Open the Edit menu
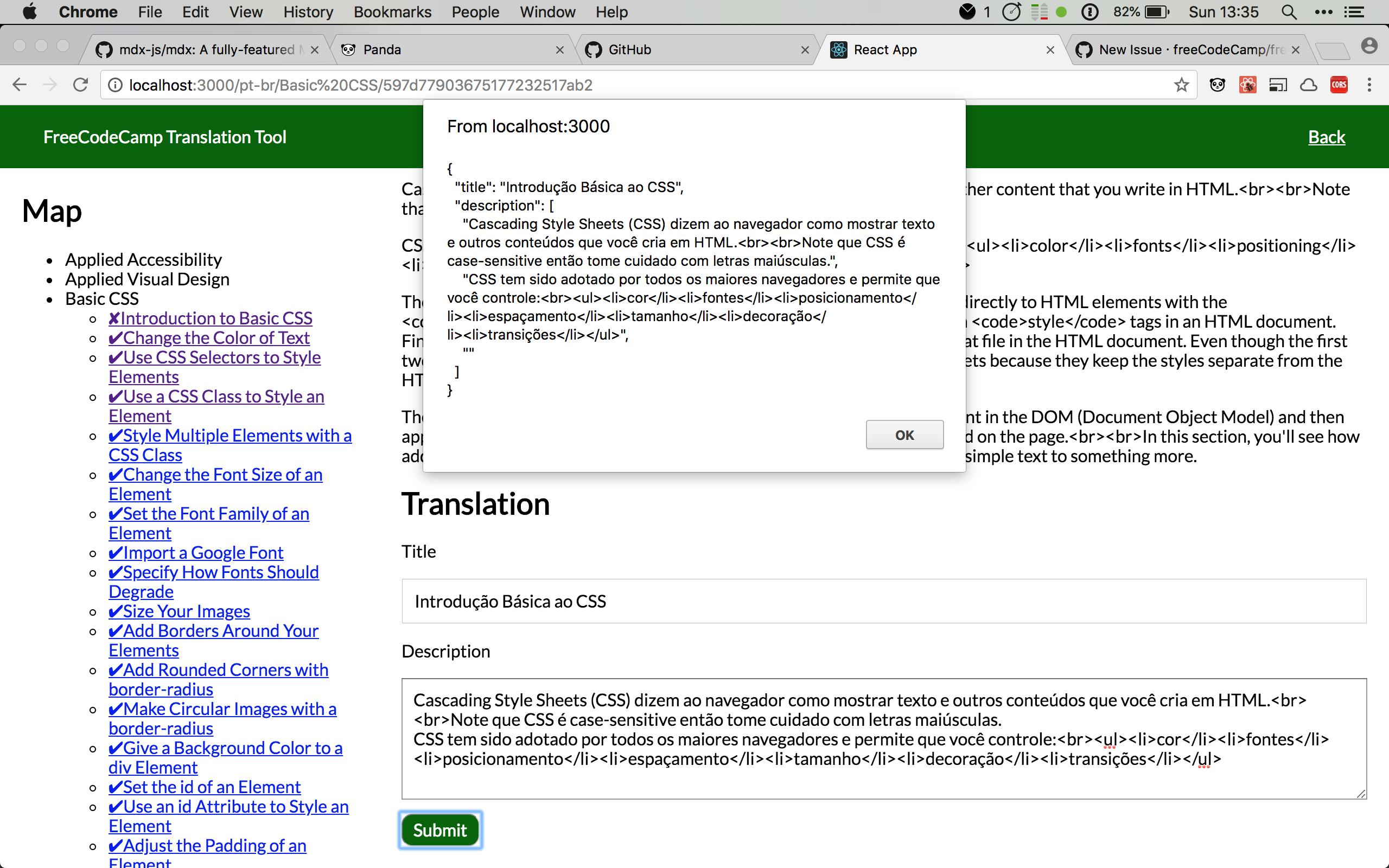This screenshot has height=868, width=1389. (195, 11)
